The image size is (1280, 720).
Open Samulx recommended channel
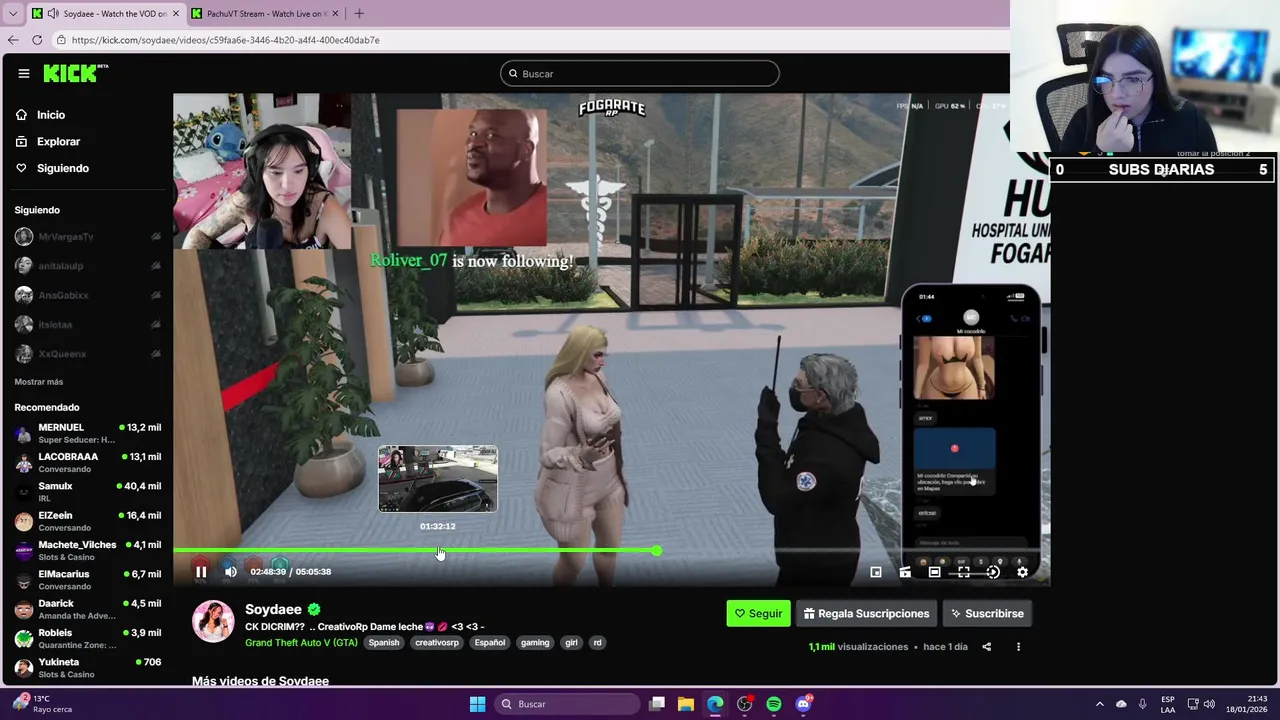click(88, 492)
